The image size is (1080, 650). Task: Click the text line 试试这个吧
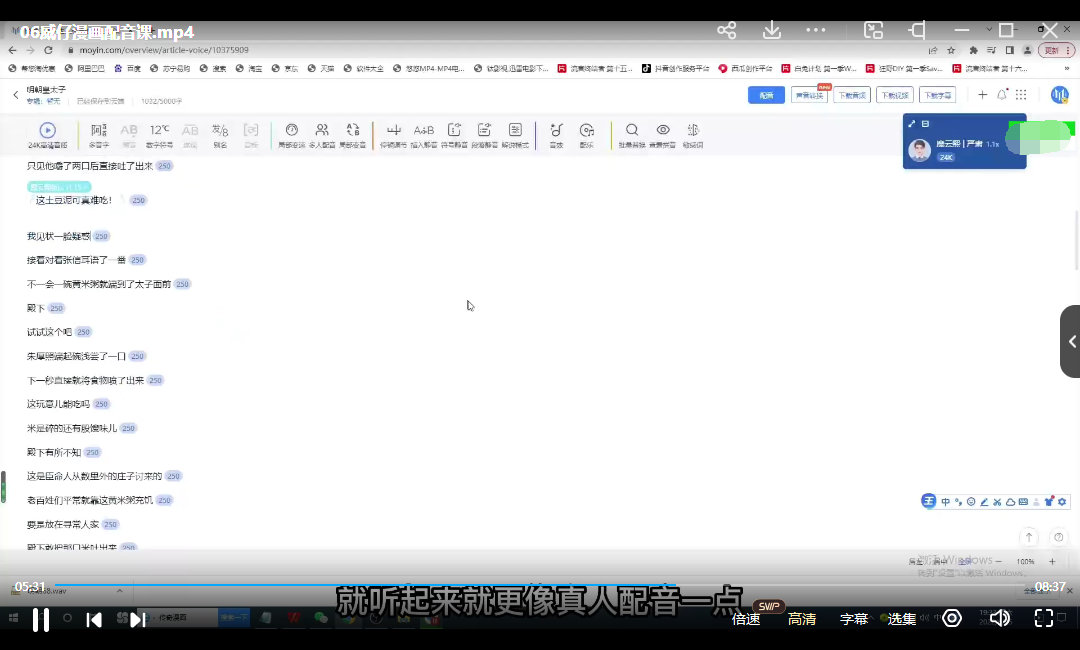coord(49,331)
